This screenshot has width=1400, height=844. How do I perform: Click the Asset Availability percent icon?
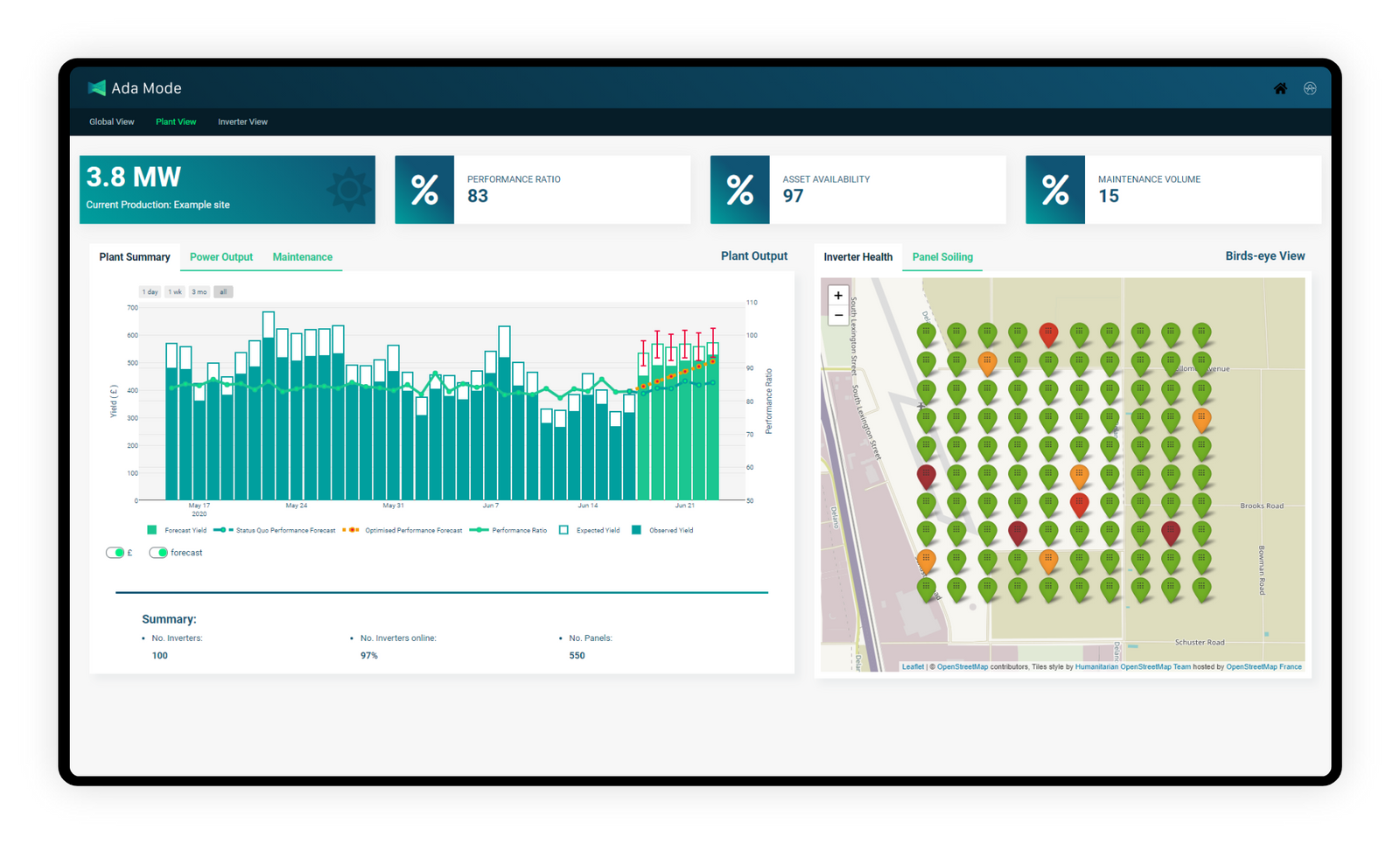coord(740,190)
